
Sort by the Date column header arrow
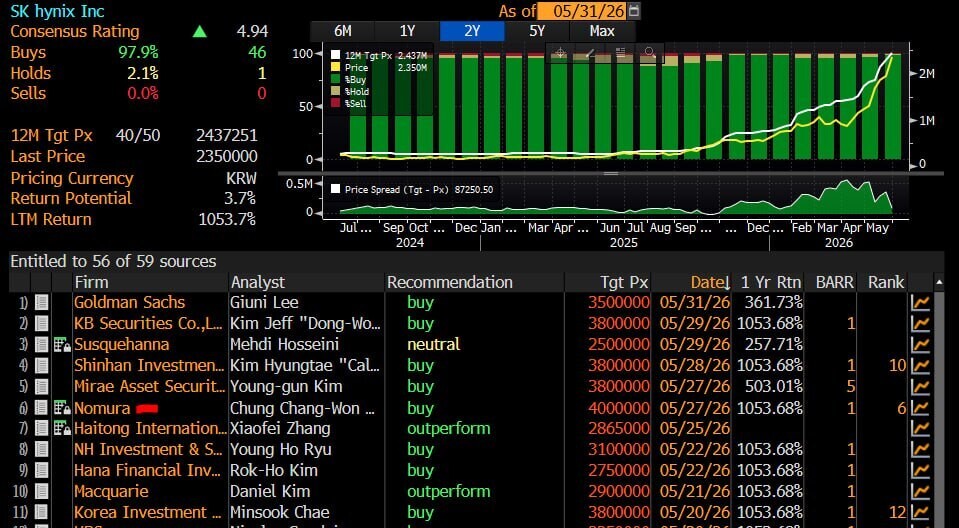tap(727, 283)
